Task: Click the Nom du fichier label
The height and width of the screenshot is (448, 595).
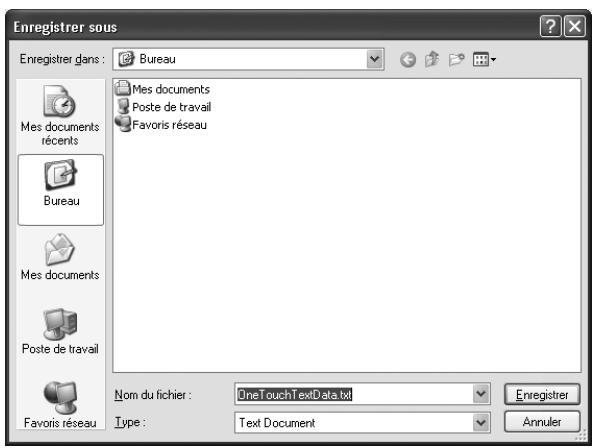Action: tap(153, 395)
